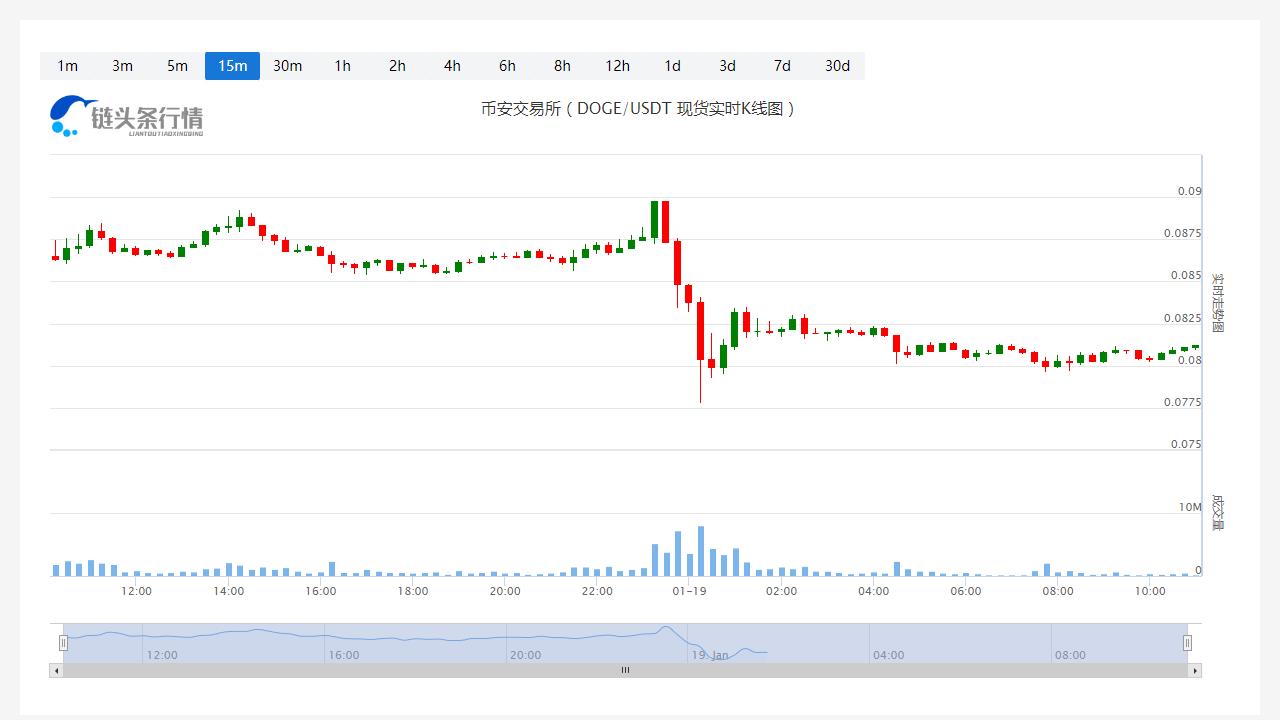Click the 0.09 price axis label

[x=1189, y=191]
